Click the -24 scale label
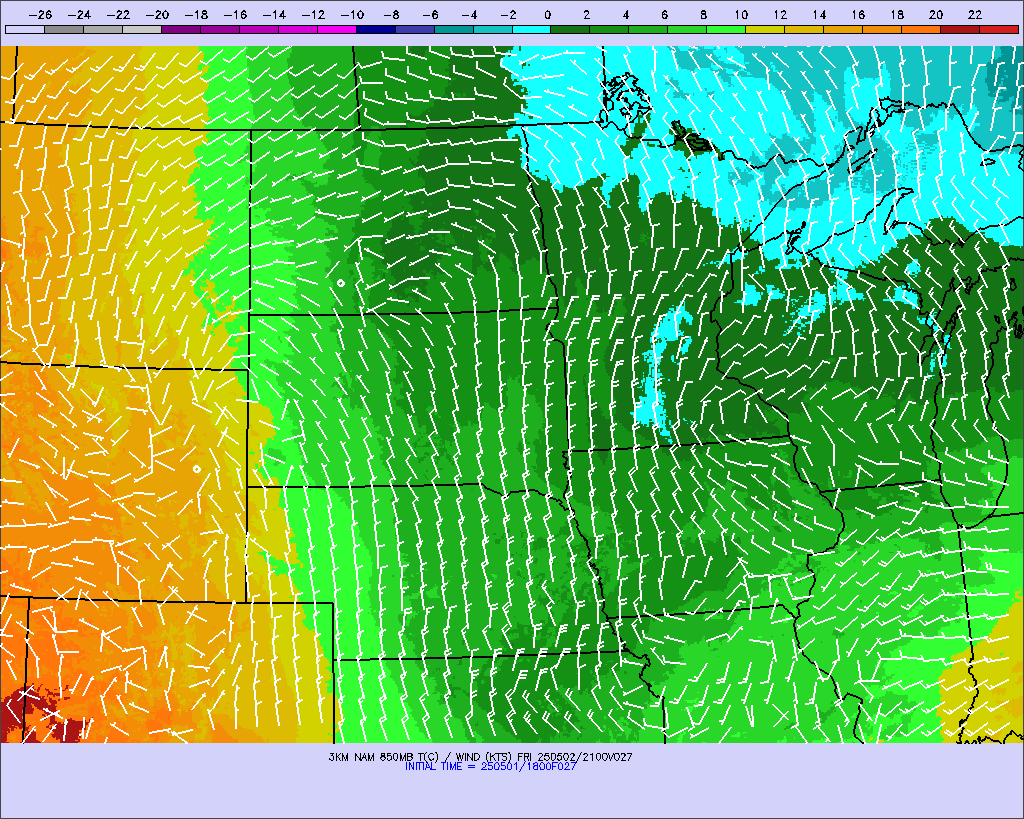Viewport: 1024px width, 819px height. click(x=79, y=14)
